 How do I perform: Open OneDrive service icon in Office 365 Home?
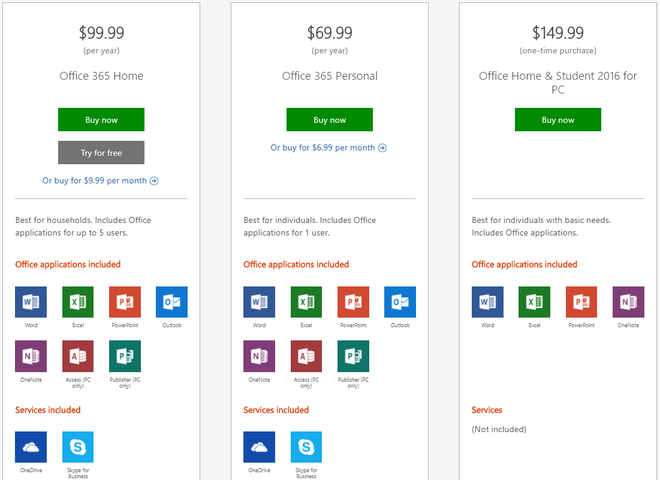31,447
